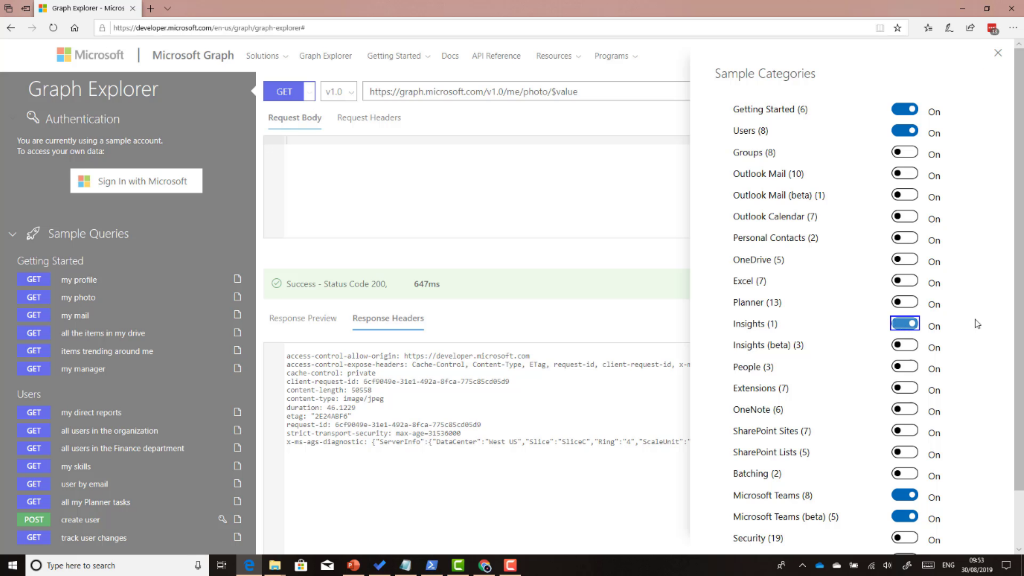Open document icon next to my profile query
The height and width of the screenshot is (576, 1024).
(238, 279)
